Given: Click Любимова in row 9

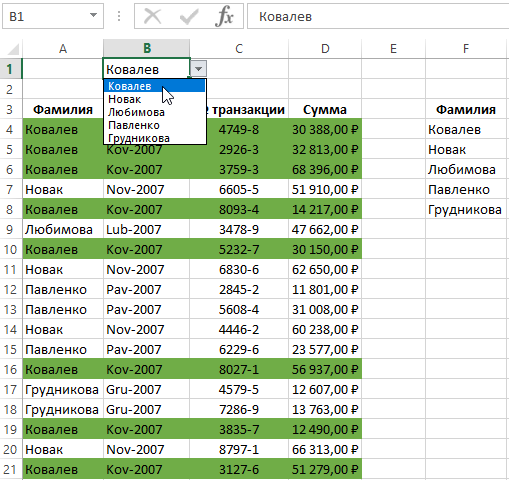Looking at the screenshot, I should [x=63, y=229].
